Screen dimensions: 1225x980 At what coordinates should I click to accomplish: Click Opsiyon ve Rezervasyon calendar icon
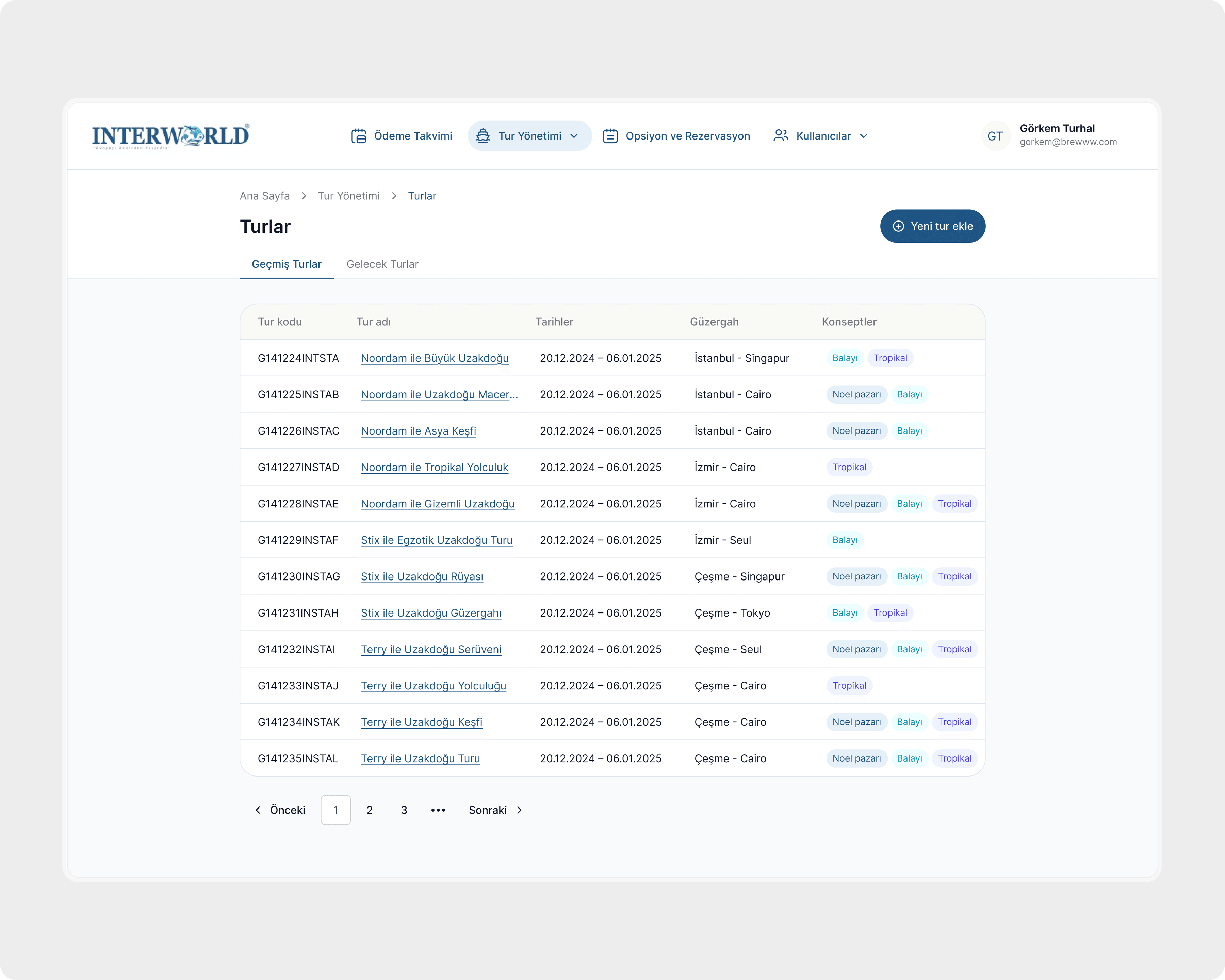(610, 136)
